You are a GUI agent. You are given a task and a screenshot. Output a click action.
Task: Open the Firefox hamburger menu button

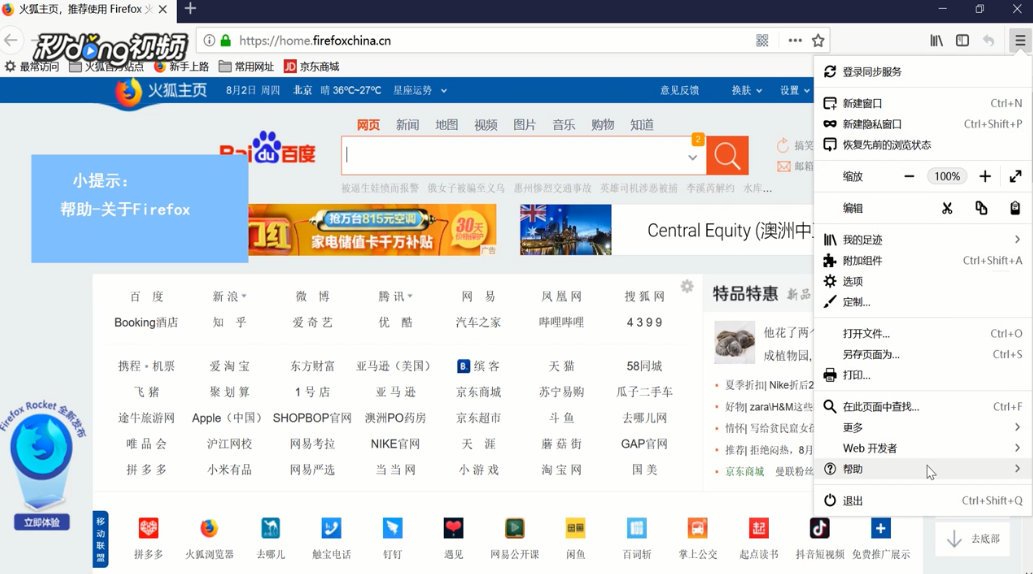click(1020, 40)
